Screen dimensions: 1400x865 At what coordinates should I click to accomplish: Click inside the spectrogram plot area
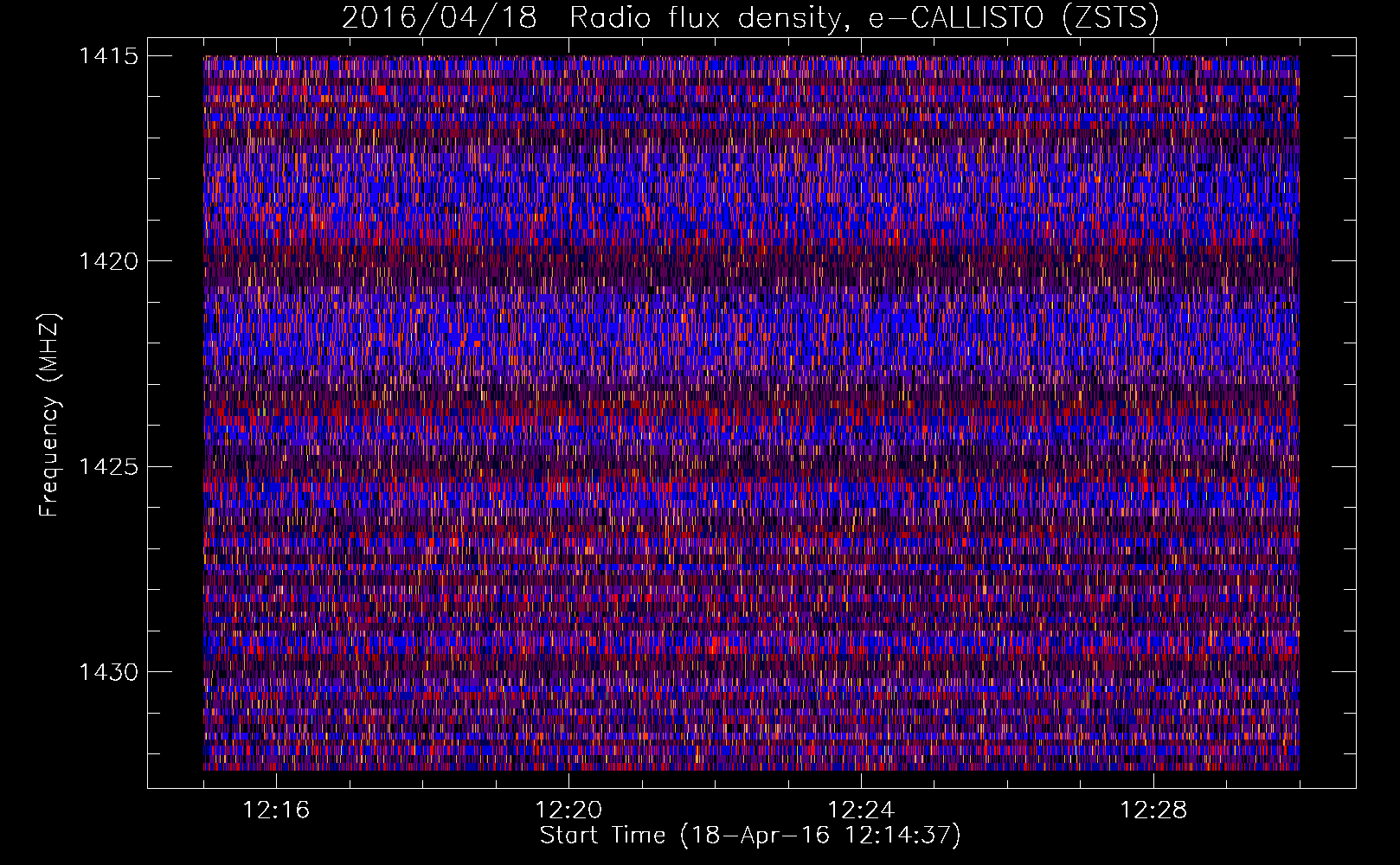(x=751, y=413)
